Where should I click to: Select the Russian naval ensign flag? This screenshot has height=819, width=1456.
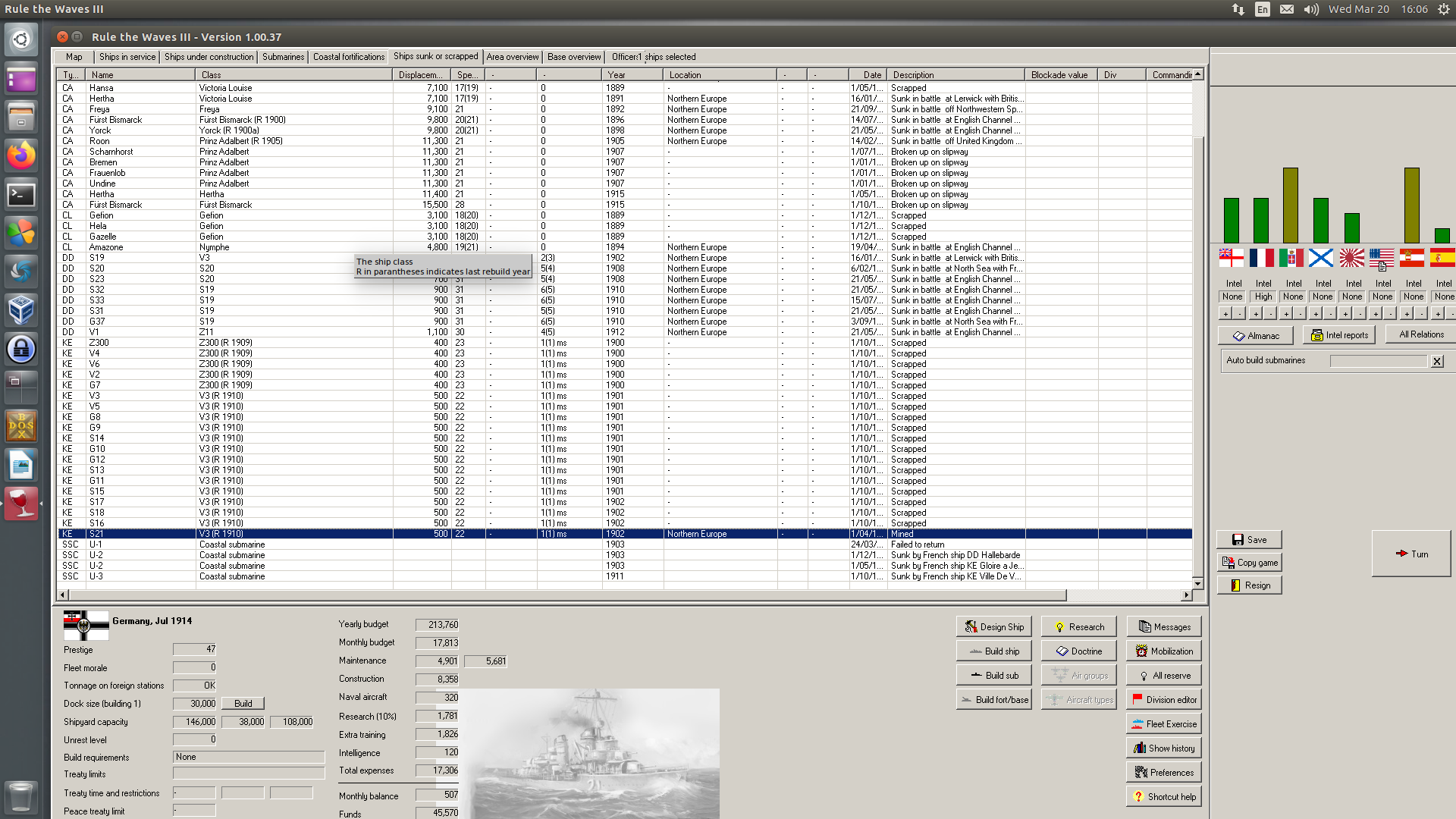(x=1321, y=258)
